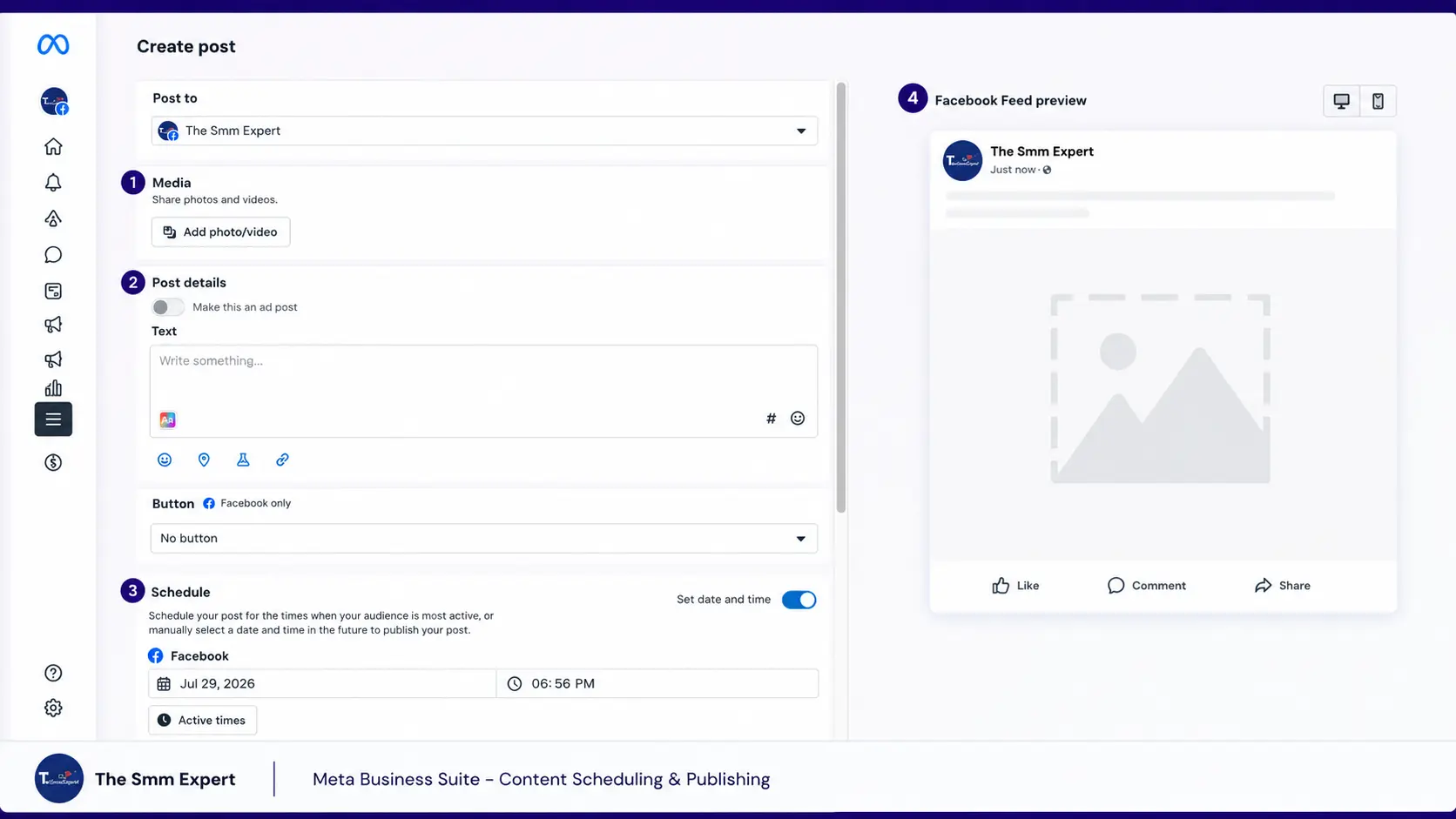The height and width of the screenshot is (819, 1456).
Task: Click Share in the feed preview
Action: tap(1282, 586)
